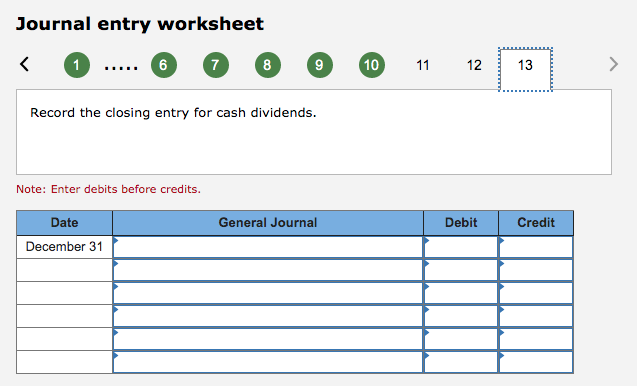Click Debit field in December 31 row

pos(461,247)
